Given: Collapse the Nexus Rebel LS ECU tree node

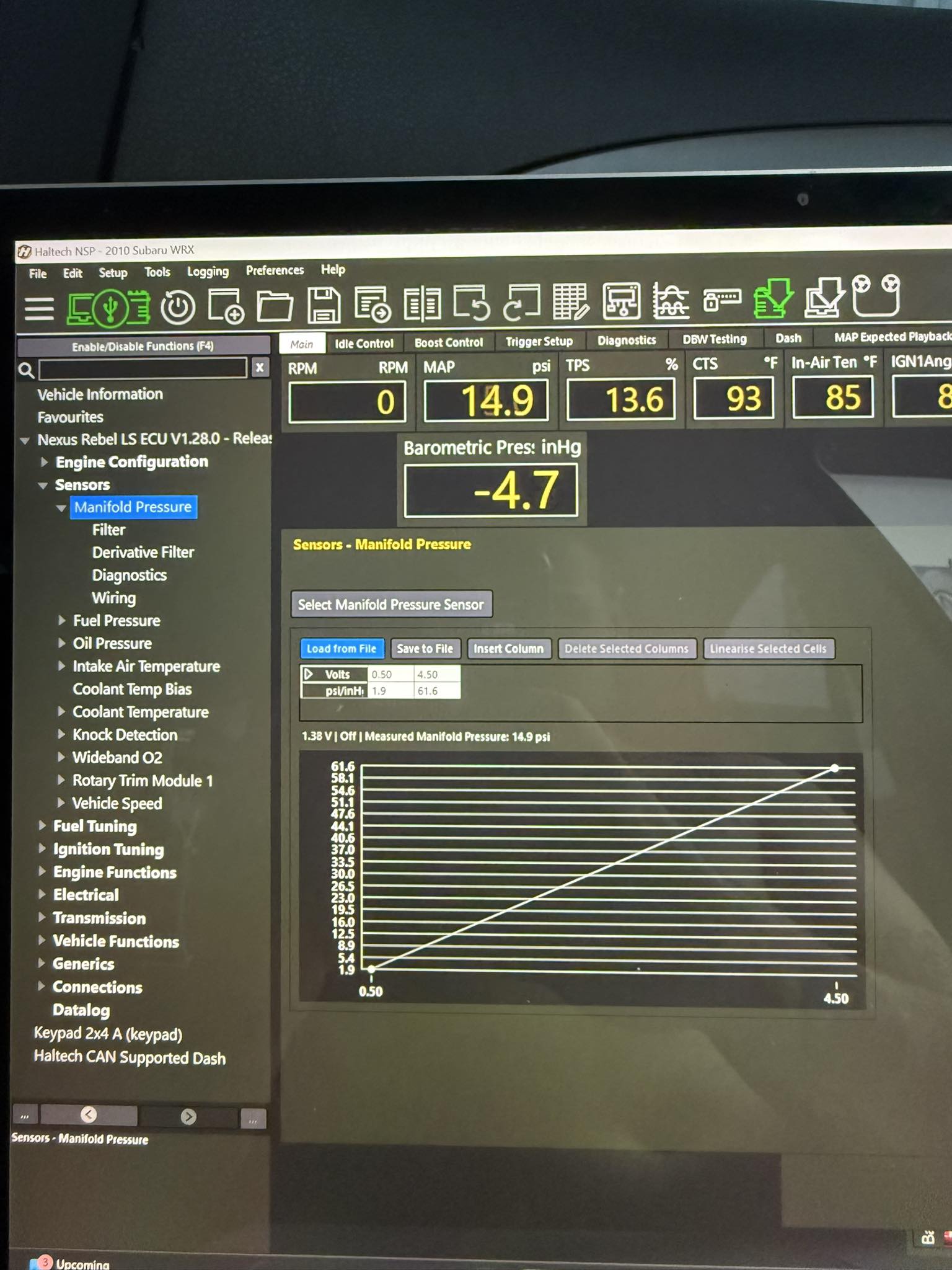Looking at the screenshot, I should 25,441.
